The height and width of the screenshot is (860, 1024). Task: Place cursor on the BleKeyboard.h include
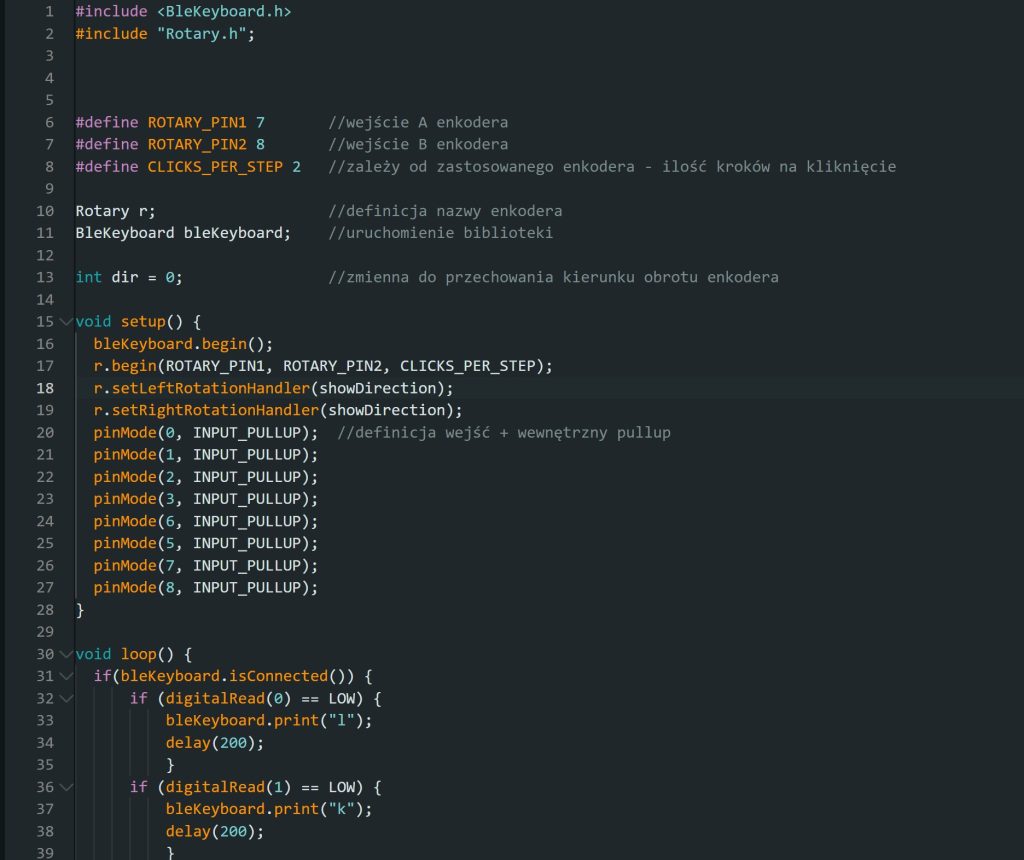point(225,12)
